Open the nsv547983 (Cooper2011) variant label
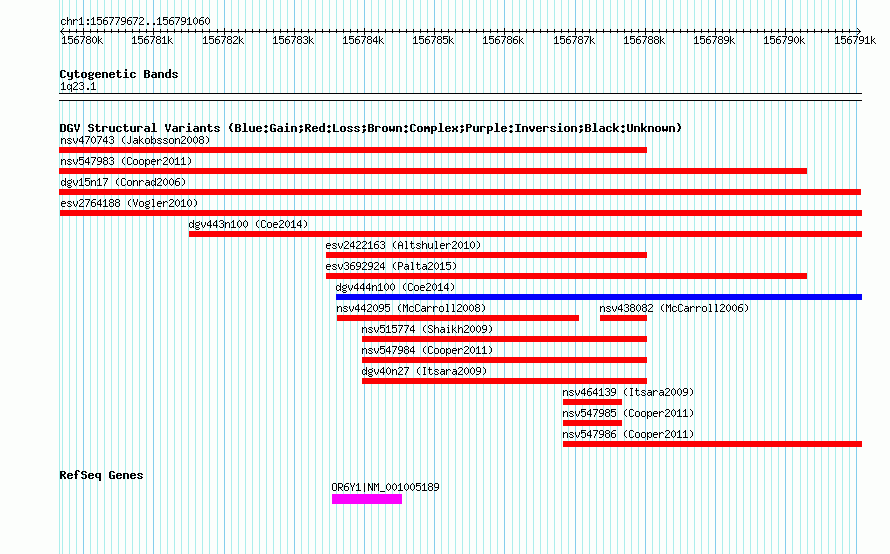890x554 pixels. (126, 161)
